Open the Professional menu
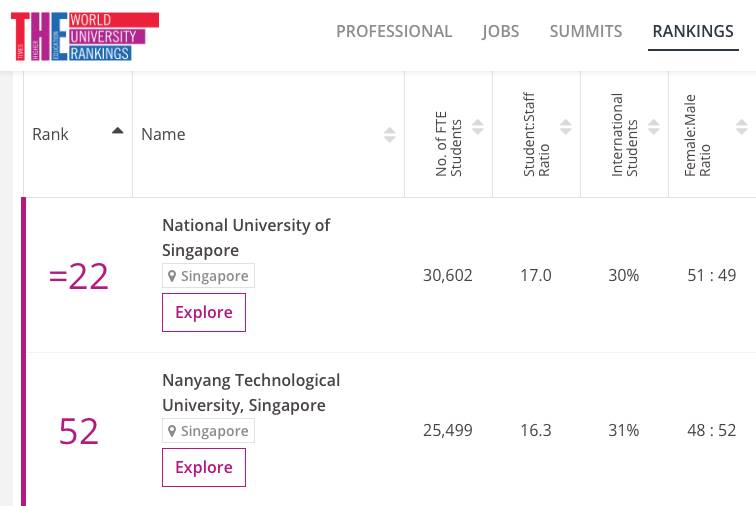The width and height of the screenshot is (756, 506). [x=394, y=32]
